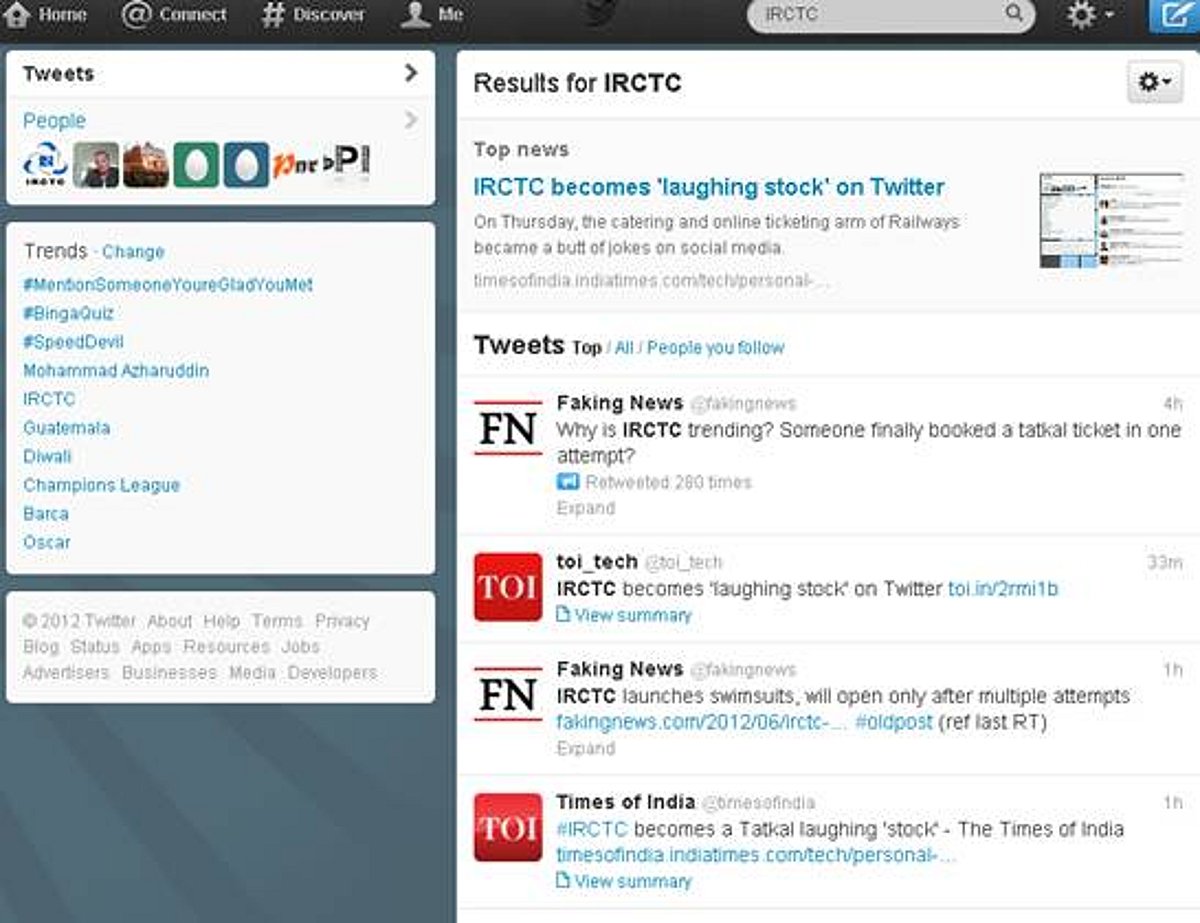Click the Faking News avatar on first tweet

pos(507,428)
